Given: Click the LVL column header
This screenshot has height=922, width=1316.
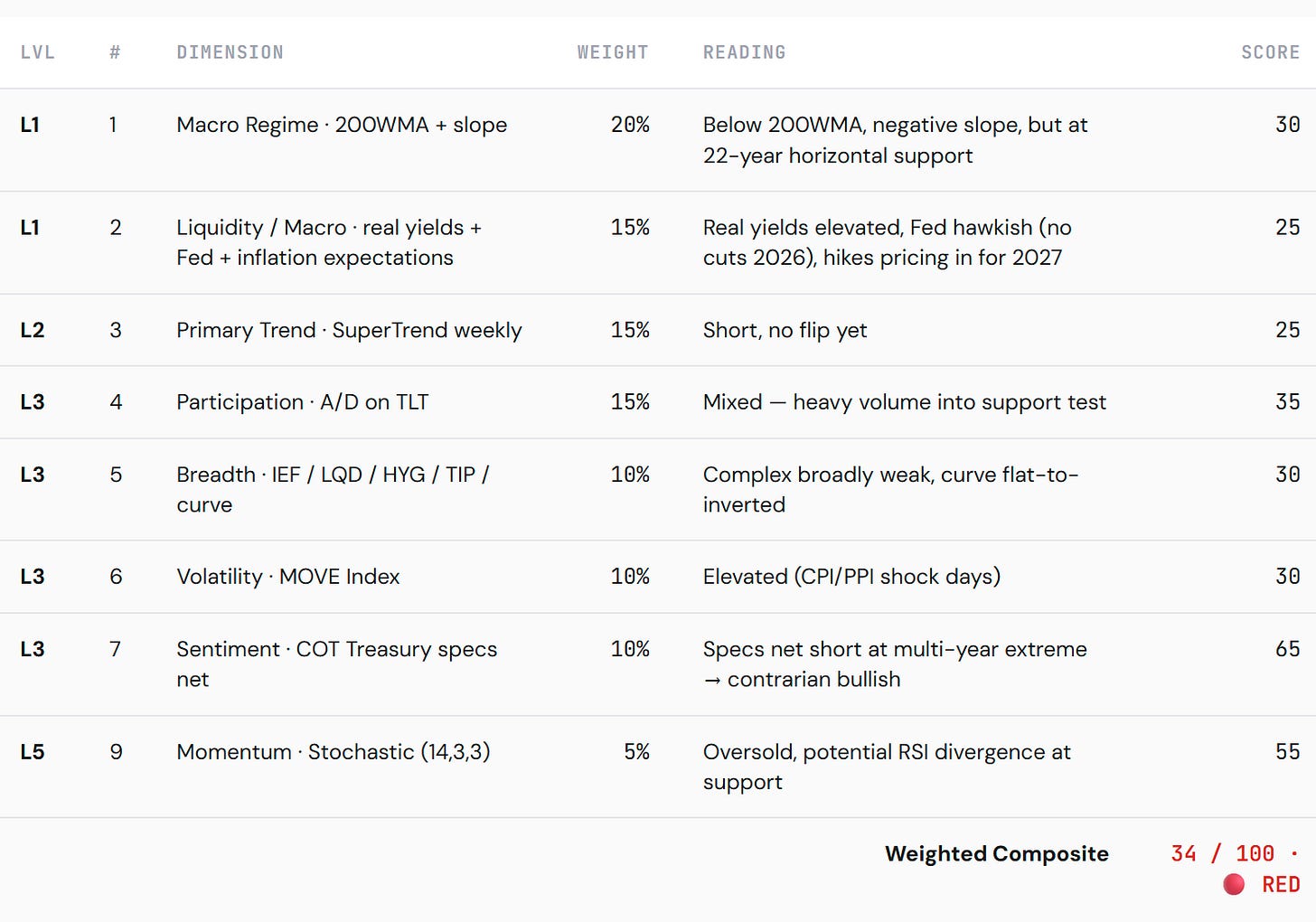Looking at the screenshot, I should point(37,52).
